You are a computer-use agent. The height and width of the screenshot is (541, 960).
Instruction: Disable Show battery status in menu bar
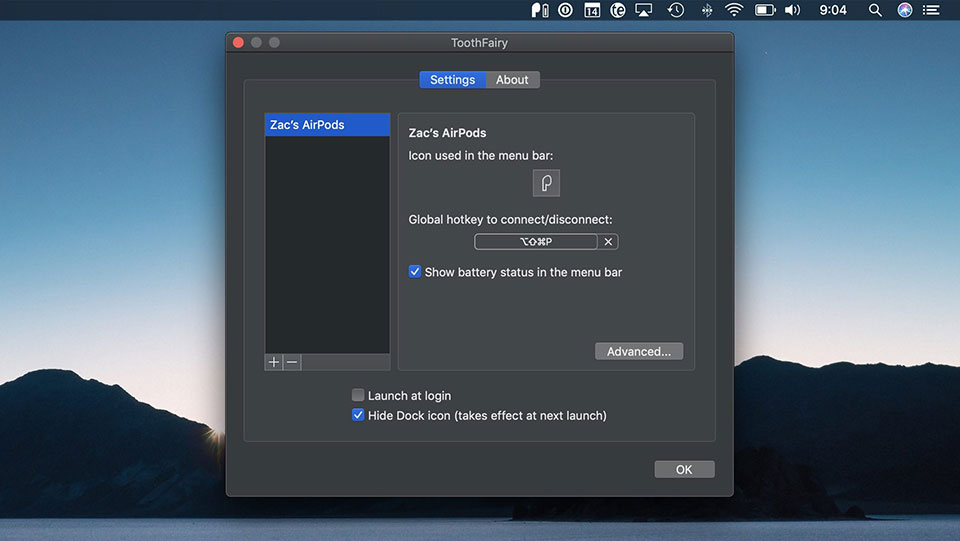click(x=415, y=272)
